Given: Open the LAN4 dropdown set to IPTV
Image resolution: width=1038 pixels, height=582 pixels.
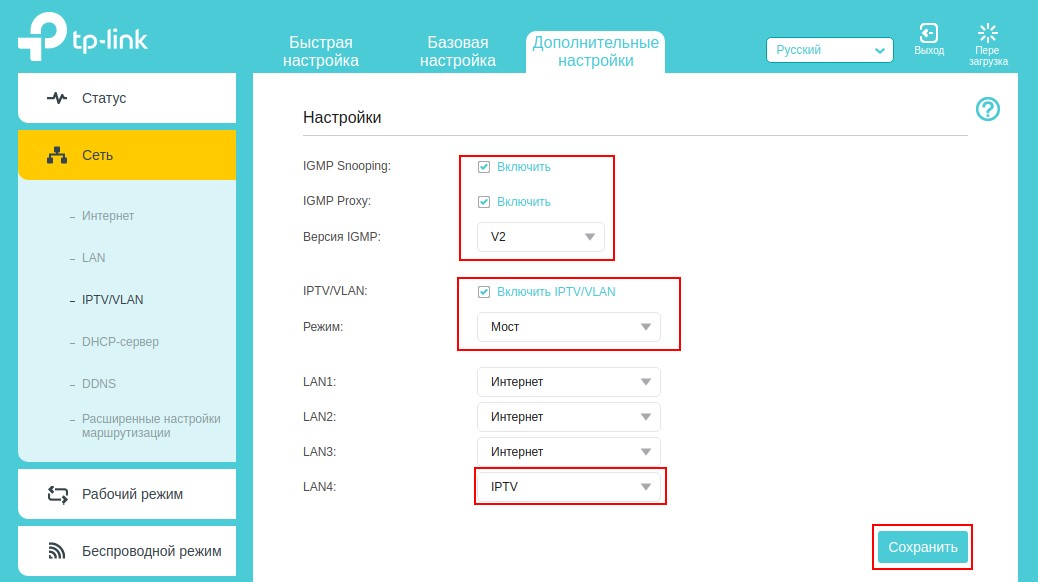Looking at the screenshot, I should coord(568,487).
